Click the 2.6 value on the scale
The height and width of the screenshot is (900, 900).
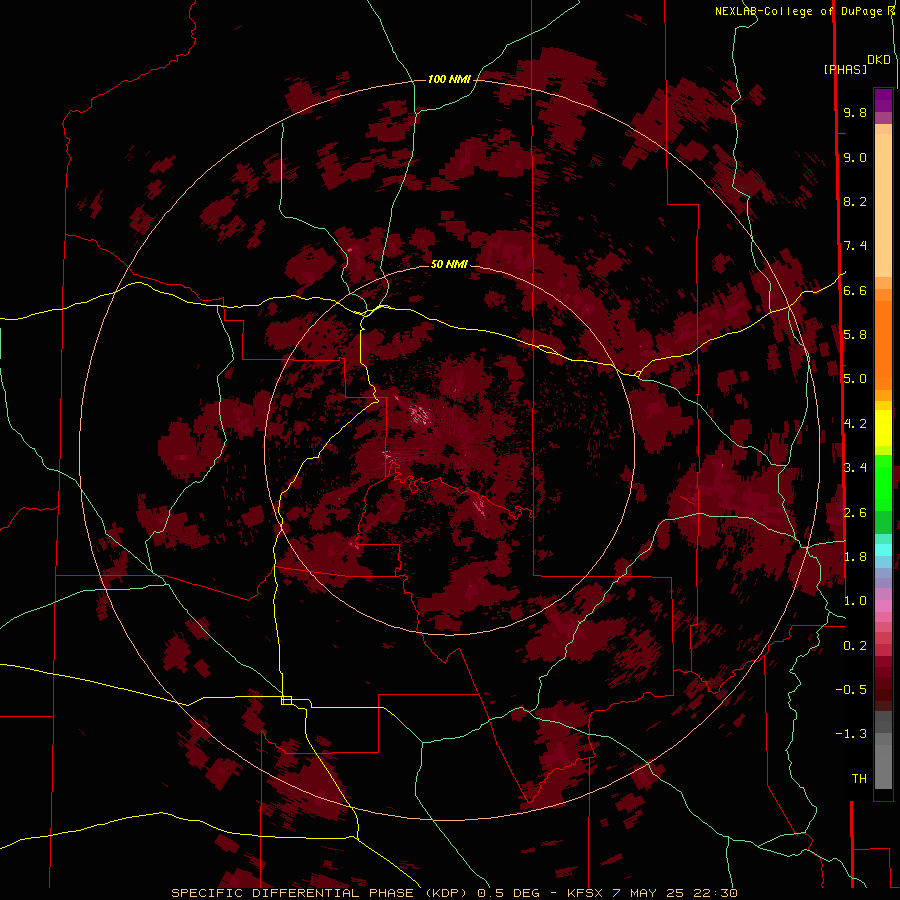click(x=855, y=513)
